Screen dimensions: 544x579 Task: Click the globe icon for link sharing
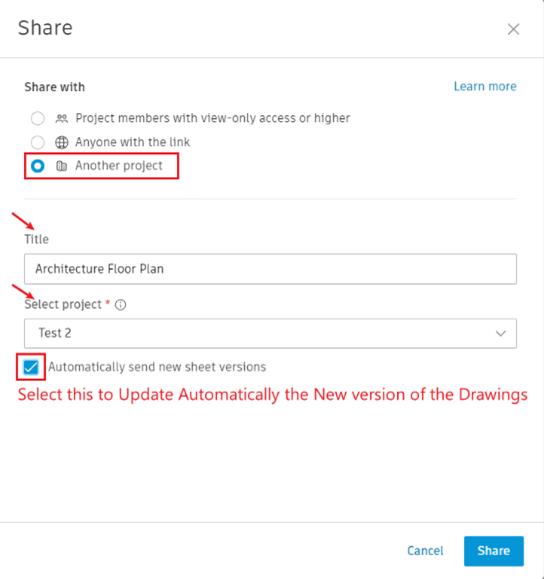[61, 142]
